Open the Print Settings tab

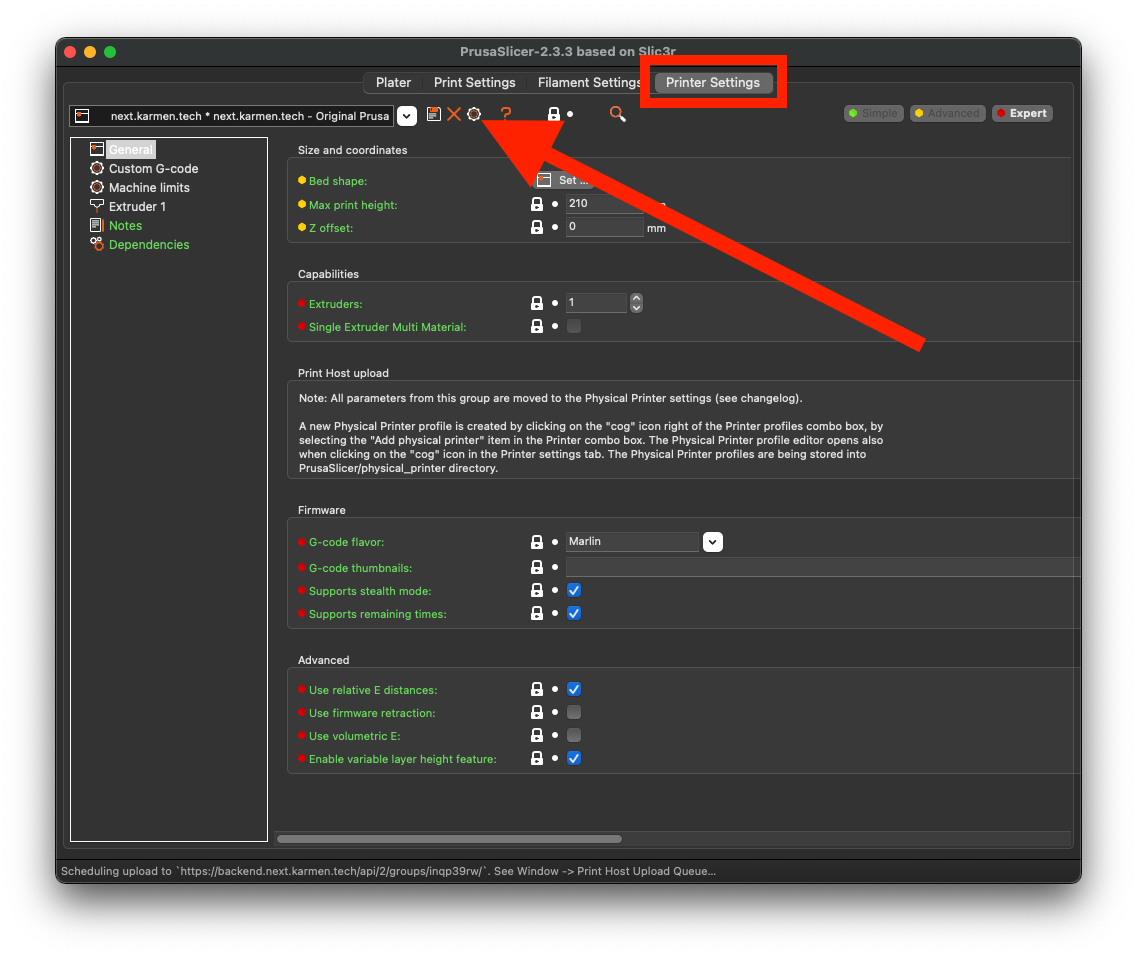pyautogui.click(x=474, y=83)
